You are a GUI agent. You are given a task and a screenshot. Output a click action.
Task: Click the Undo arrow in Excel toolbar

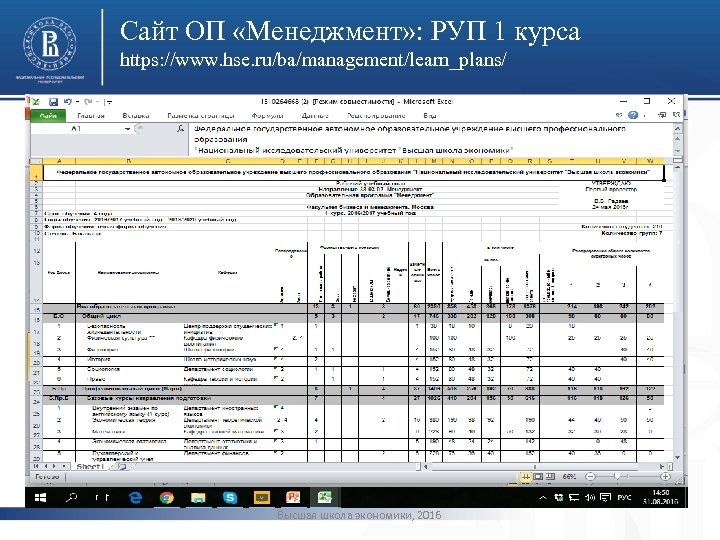coord(68,101)
